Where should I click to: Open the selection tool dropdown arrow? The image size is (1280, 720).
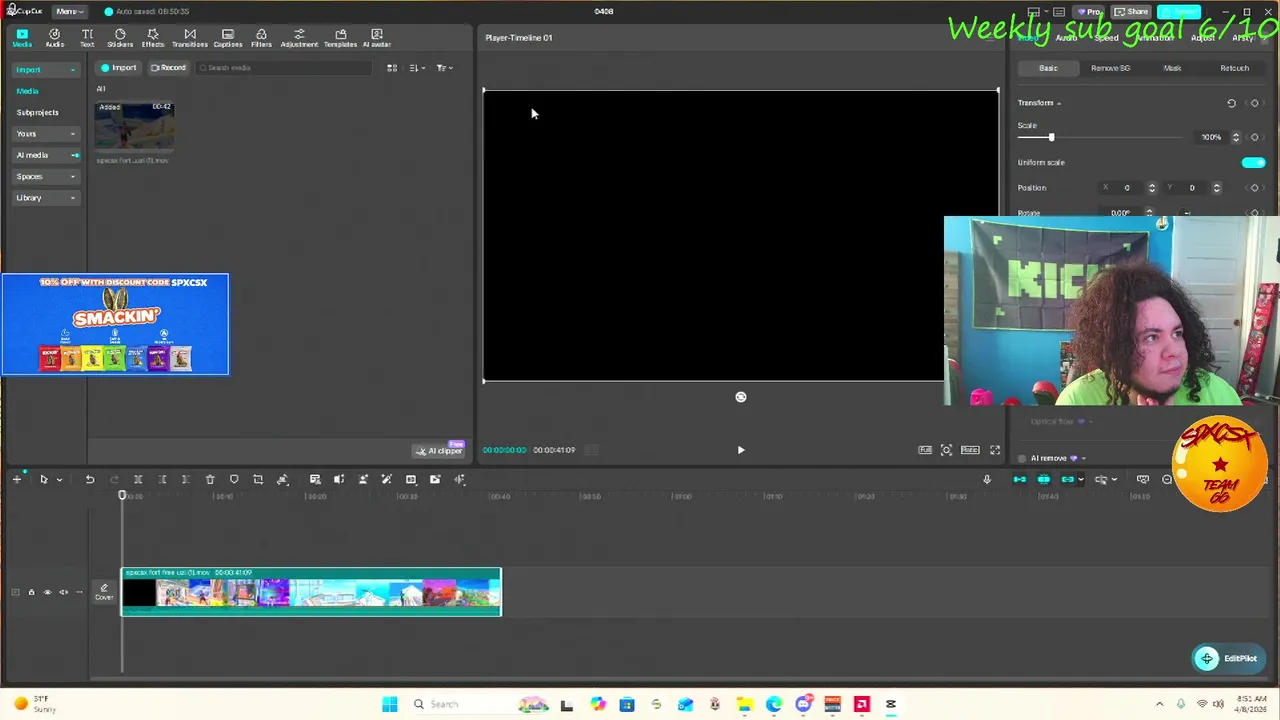coord(59,480)
